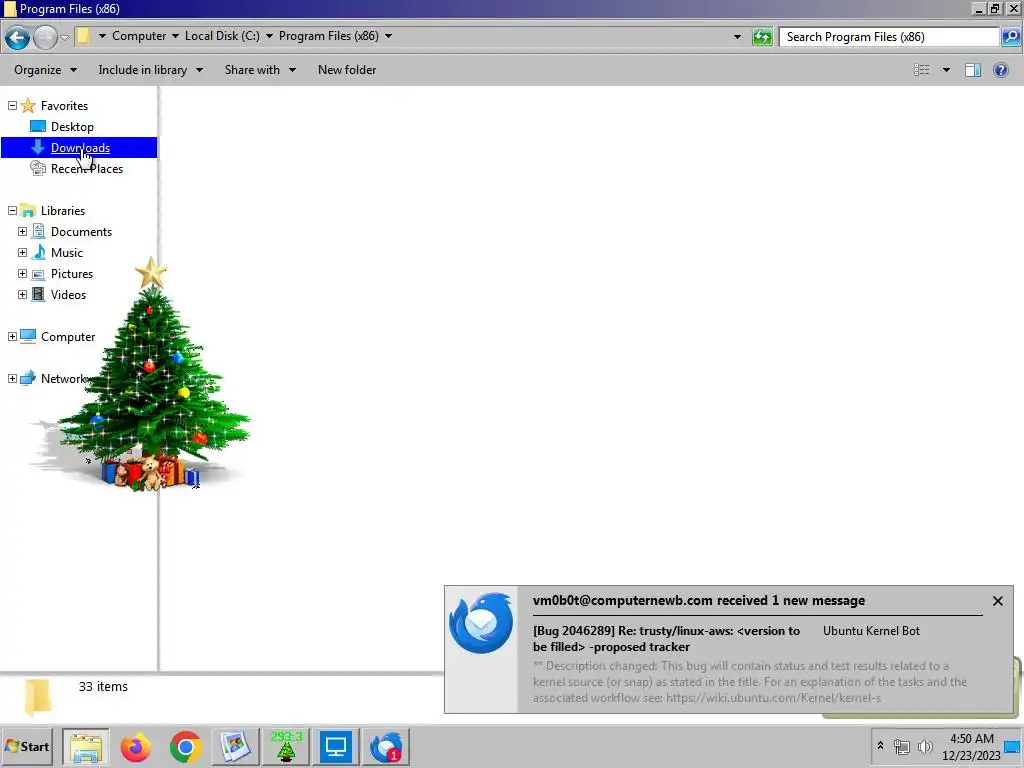The height and width of the screenshot is (768, 1024).
Task: Open the Music library
Action: click(67, 253)
